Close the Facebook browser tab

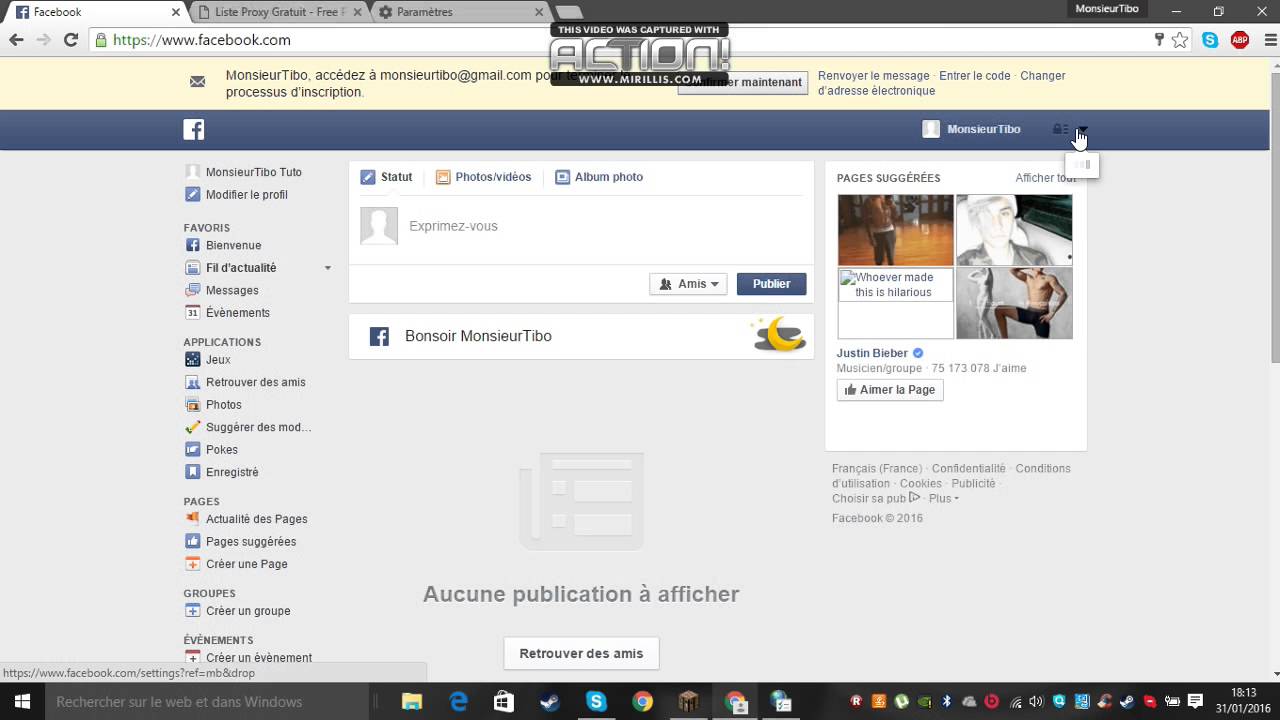point(177,12)
